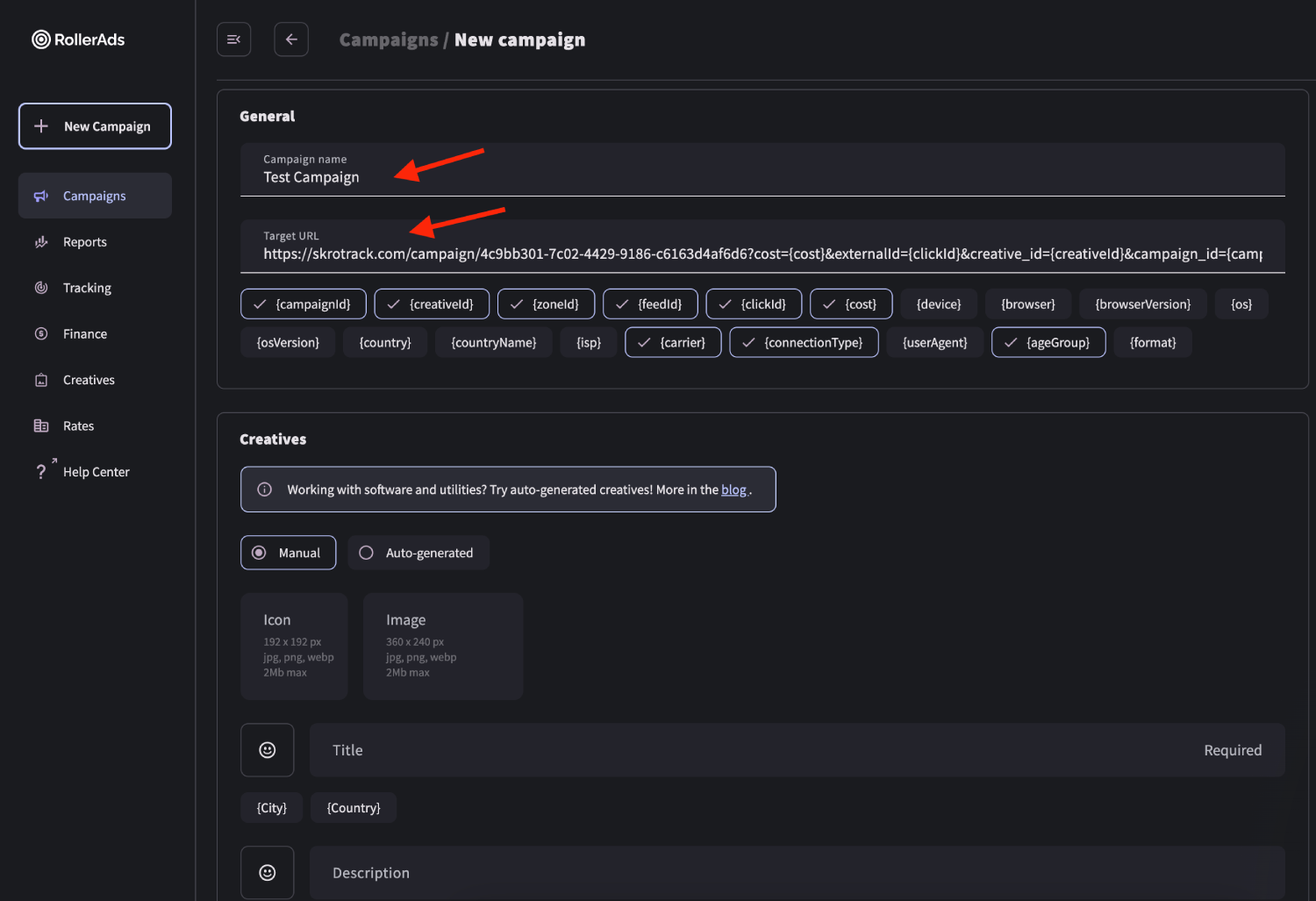Open Finance in the sidebar

pyautogui.click(x=95, y=333)
